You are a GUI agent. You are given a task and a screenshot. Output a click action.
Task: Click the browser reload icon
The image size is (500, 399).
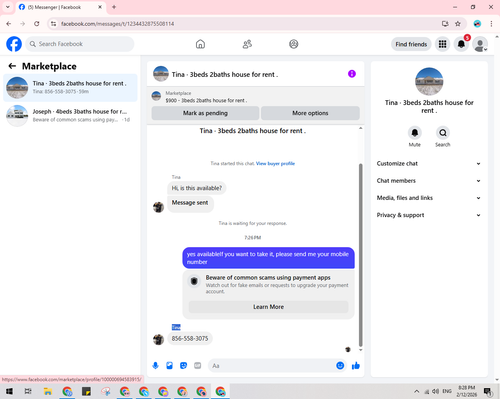[x=37, y=24]
